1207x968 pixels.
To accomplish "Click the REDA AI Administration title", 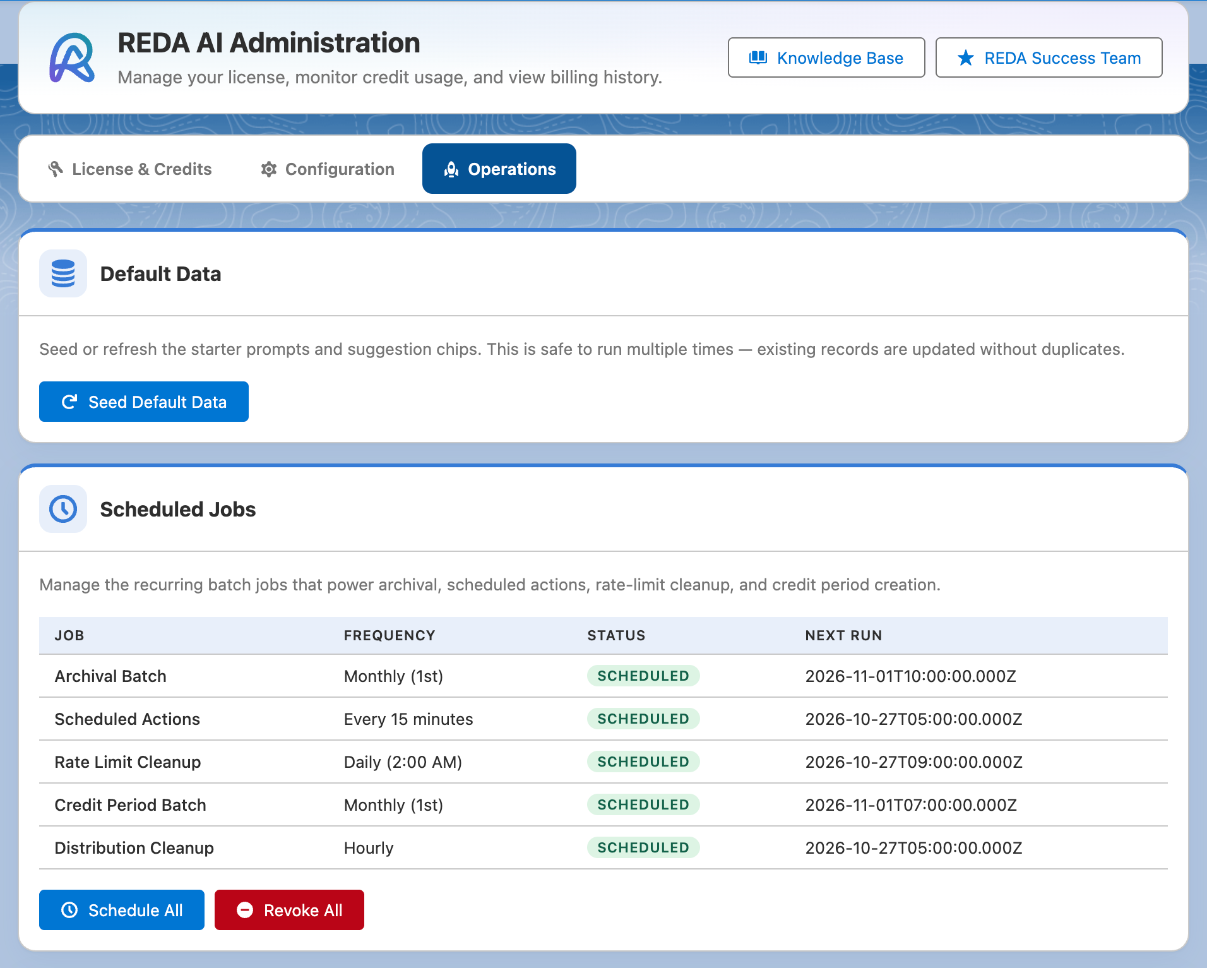I will 269,43.
